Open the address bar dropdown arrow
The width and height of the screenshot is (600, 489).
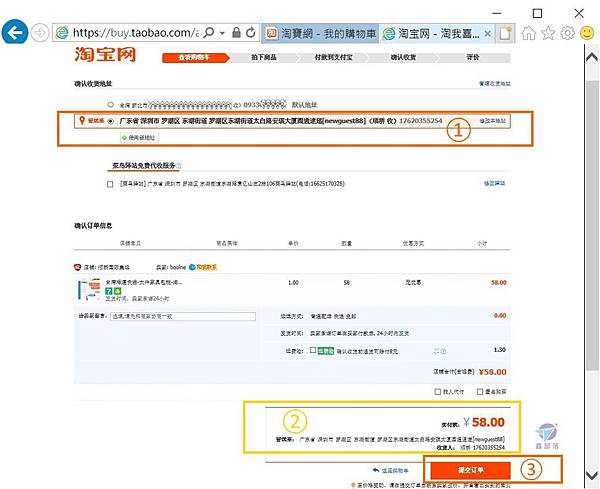click(222, 33)
